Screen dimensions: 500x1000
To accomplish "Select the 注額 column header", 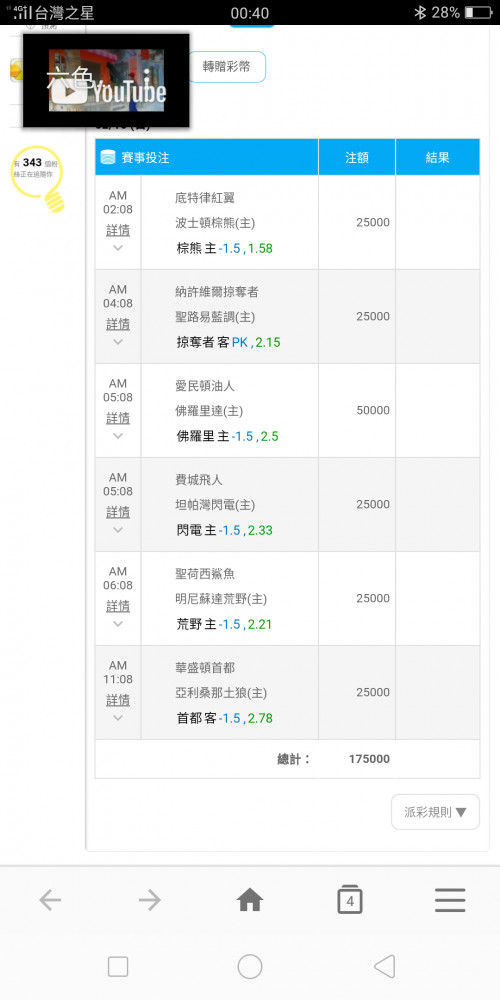I will [357, 157].
